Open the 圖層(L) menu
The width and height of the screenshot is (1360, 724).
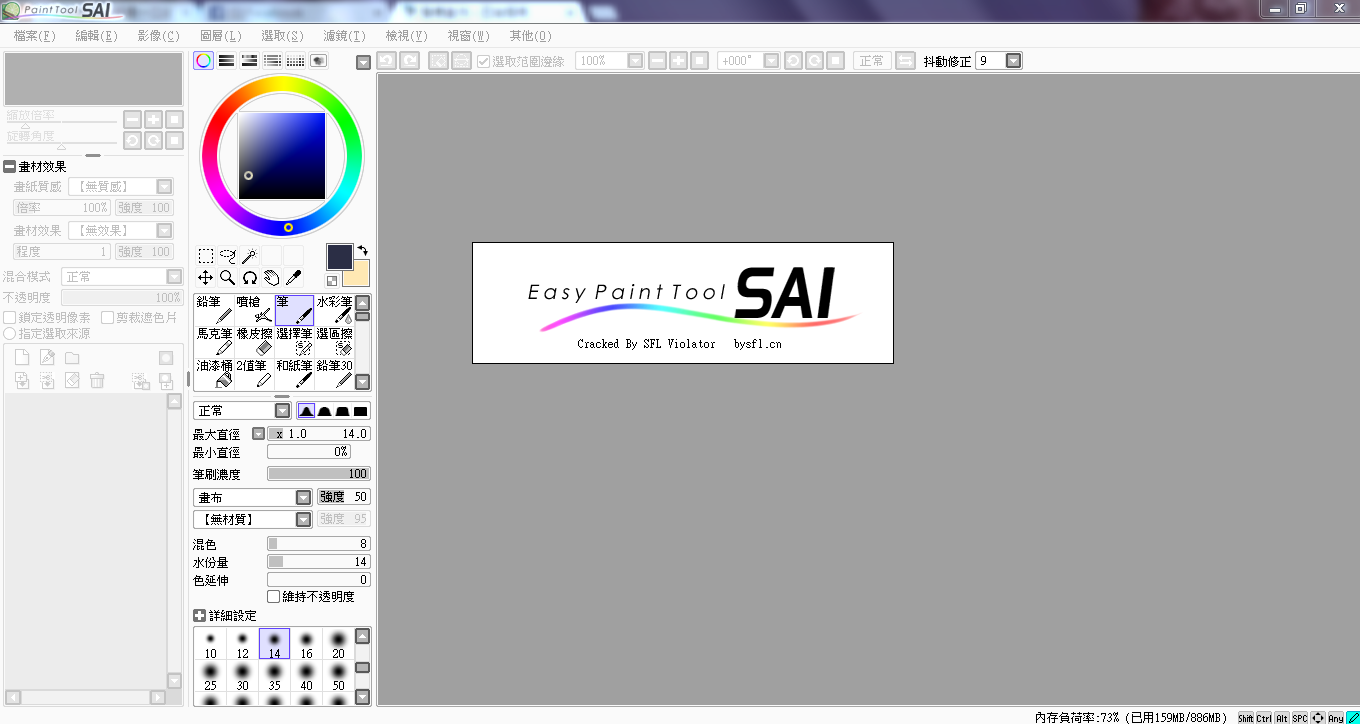221,36
